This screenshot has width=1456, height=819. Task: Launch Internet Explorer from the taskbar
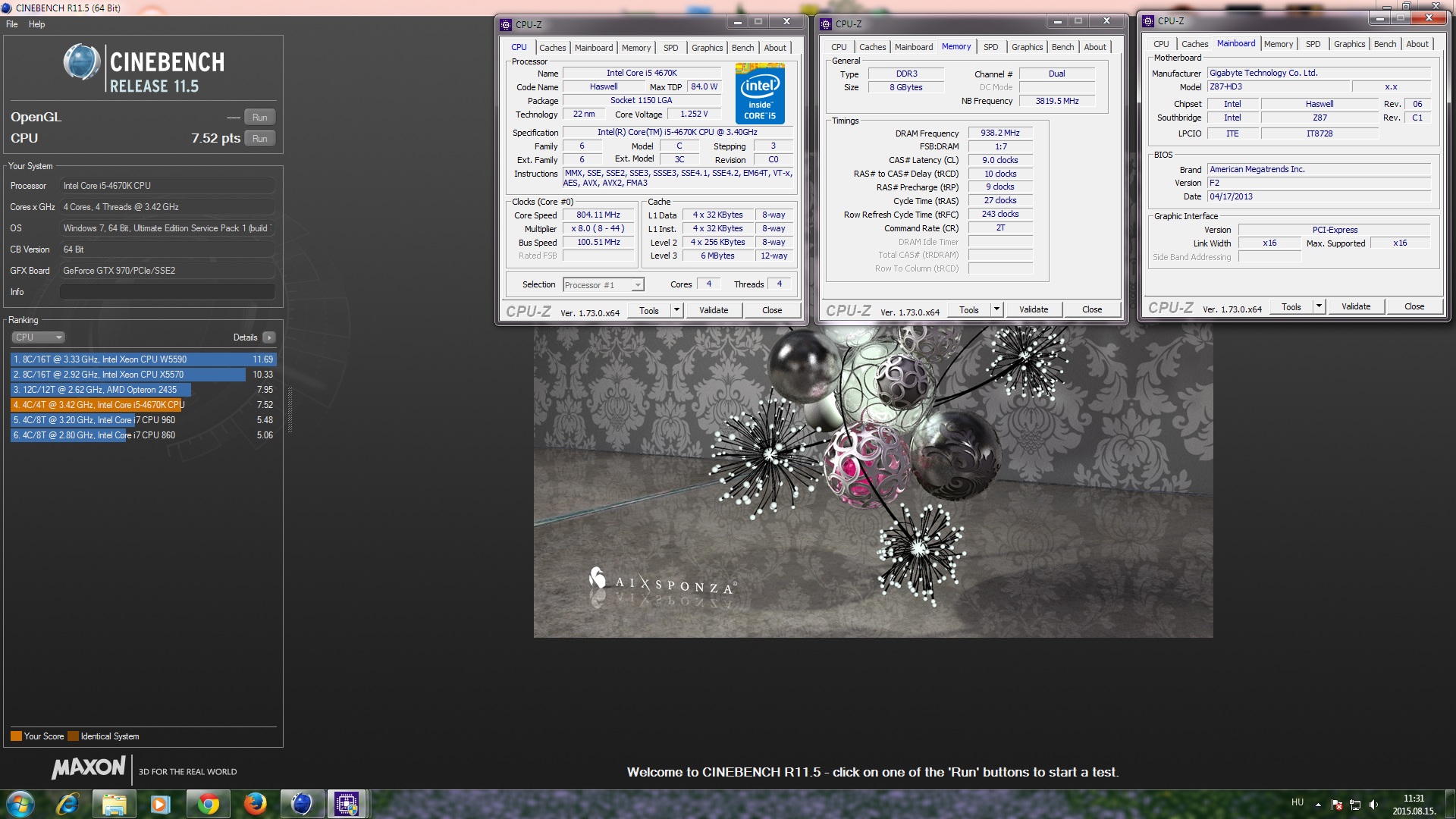(67, 804)
